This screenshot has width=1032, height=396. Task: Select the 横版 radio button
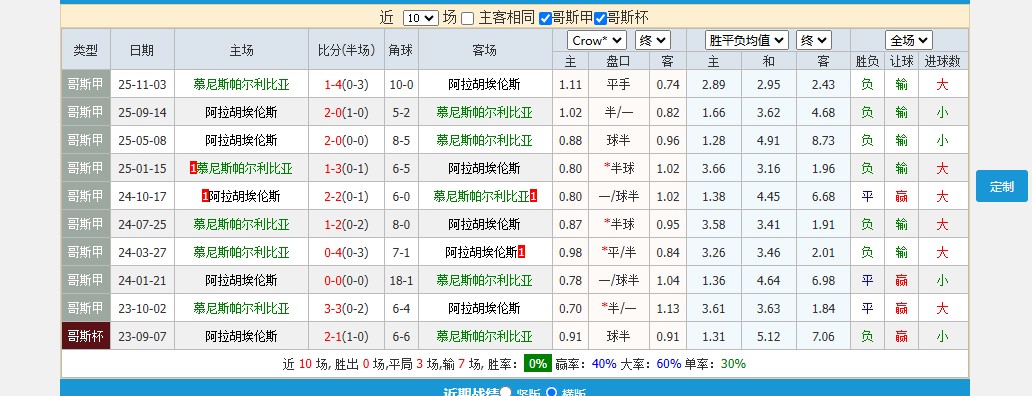point(552,393)
